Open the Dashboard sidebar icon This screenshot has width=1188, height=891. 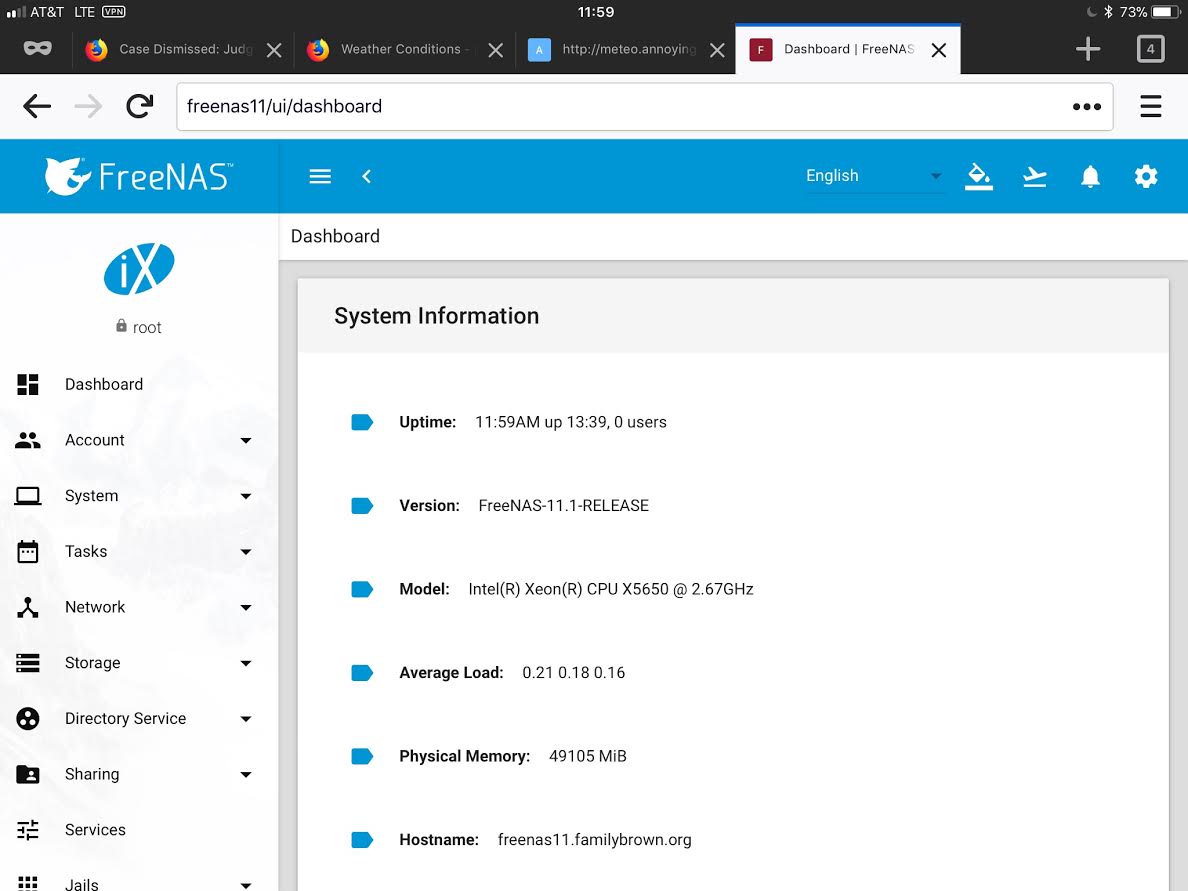tap(28, 384)
